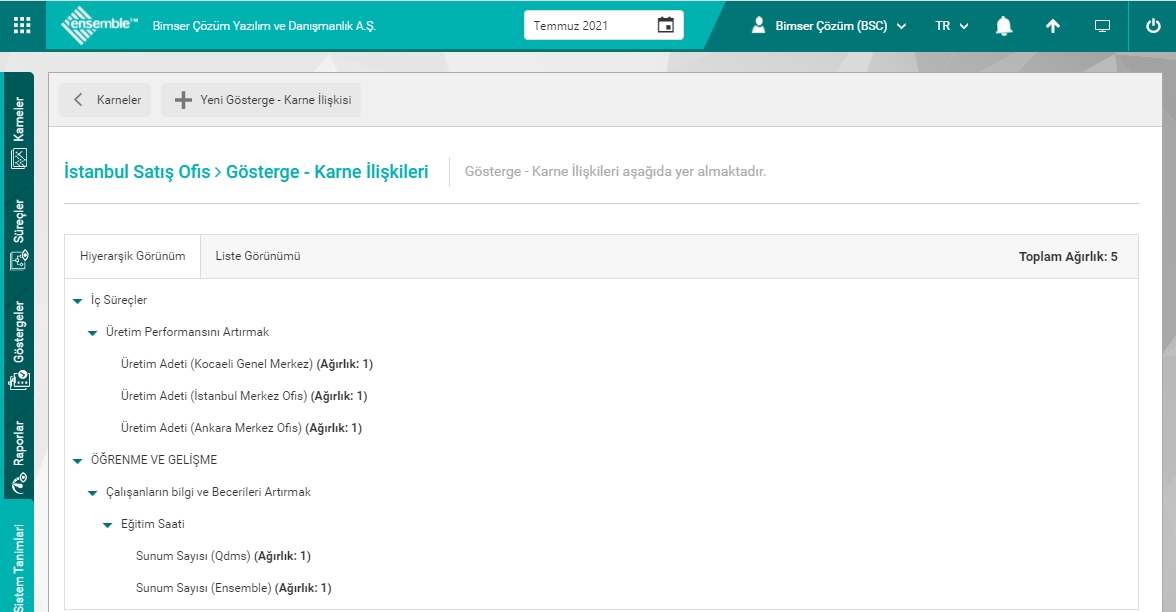Viewport: 1176px width, 612px height.
Task: Collapse the ÖĞRENME VE GELİŞME node
Action: (77, 461)
